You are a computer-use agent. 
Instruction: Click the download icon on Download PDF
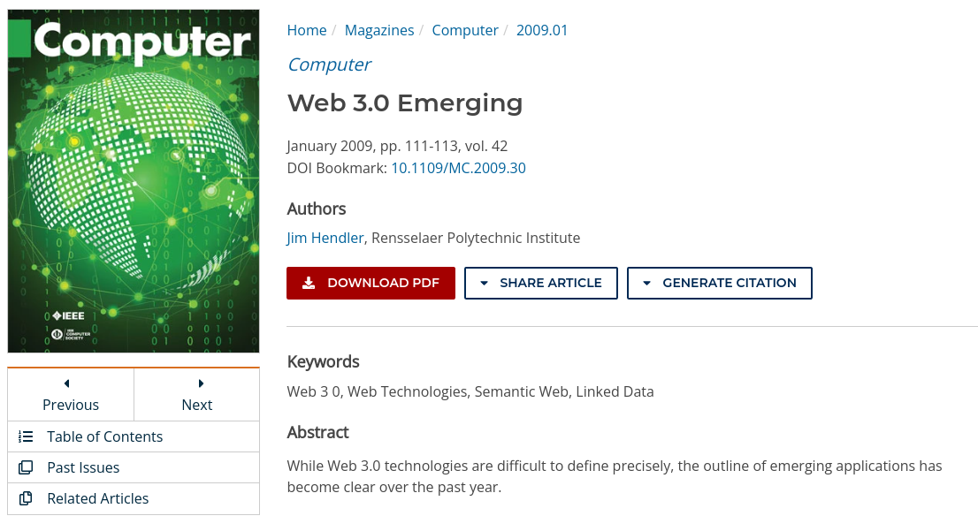tap(308, 283)
